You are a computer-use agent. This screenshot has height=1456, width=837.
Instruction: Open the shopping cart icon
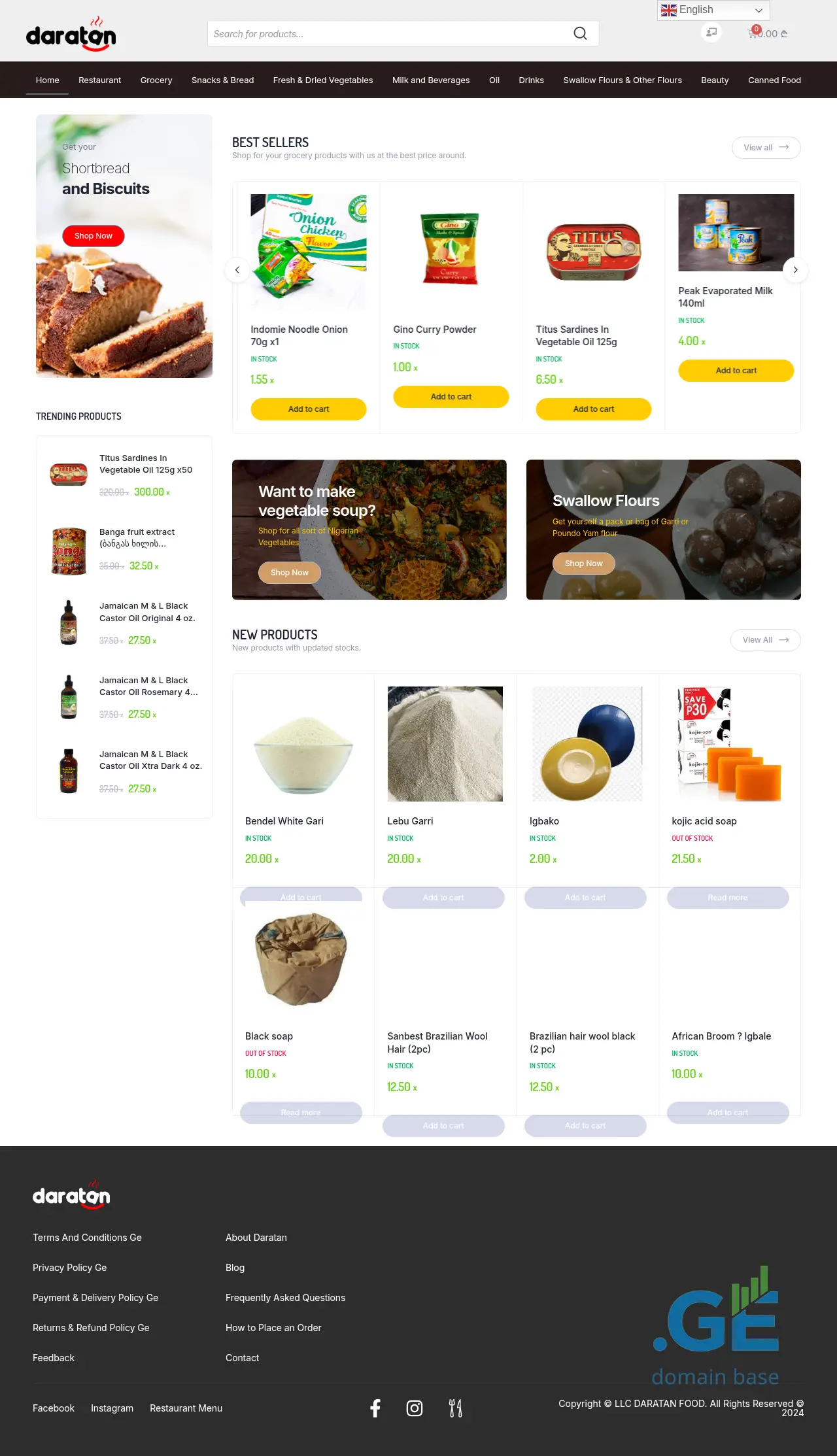(x=753, y=33)
